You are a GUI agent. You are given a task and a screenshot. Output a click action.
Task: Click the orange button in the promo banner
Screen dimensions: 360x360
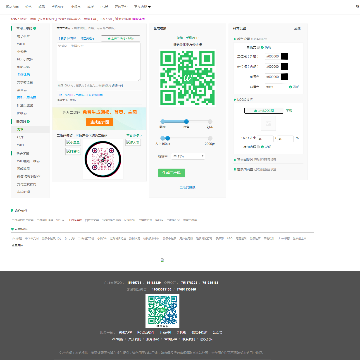point(99,122)
